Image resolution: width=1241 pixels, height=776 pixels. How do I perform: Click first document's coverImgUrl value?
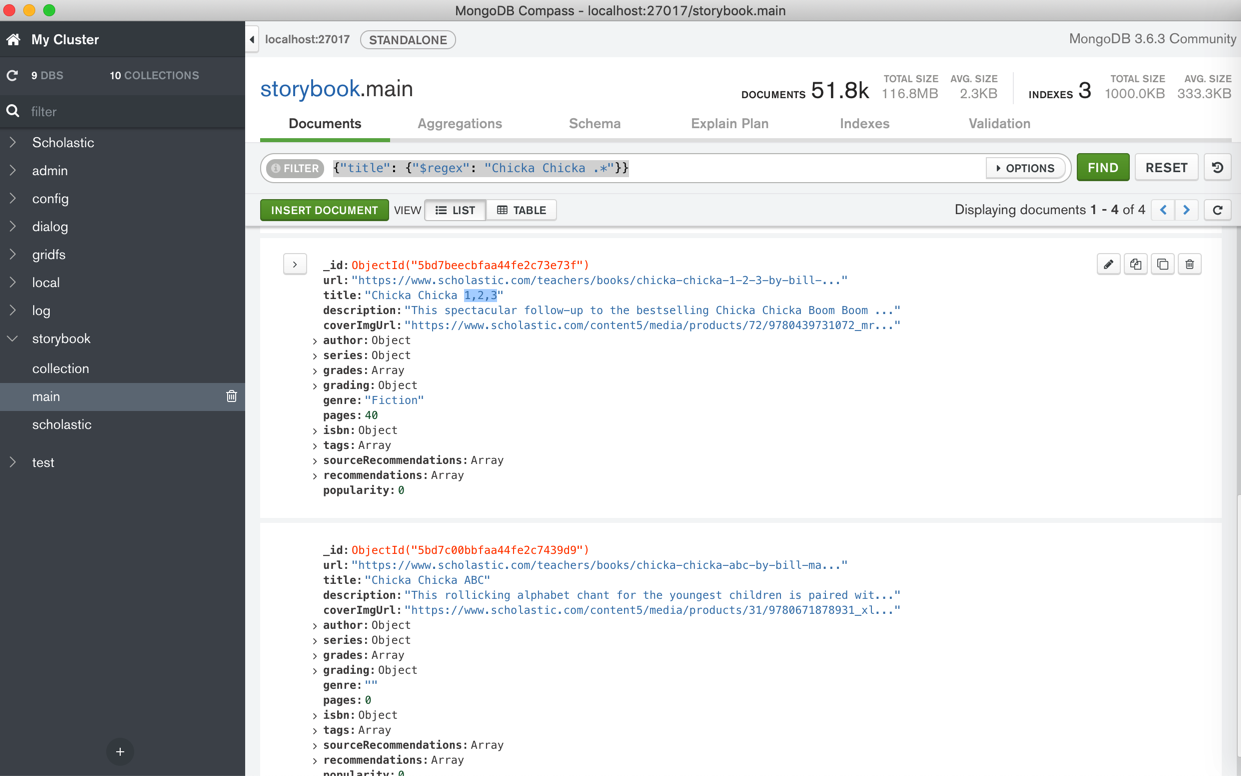click(x=652, y=326)
